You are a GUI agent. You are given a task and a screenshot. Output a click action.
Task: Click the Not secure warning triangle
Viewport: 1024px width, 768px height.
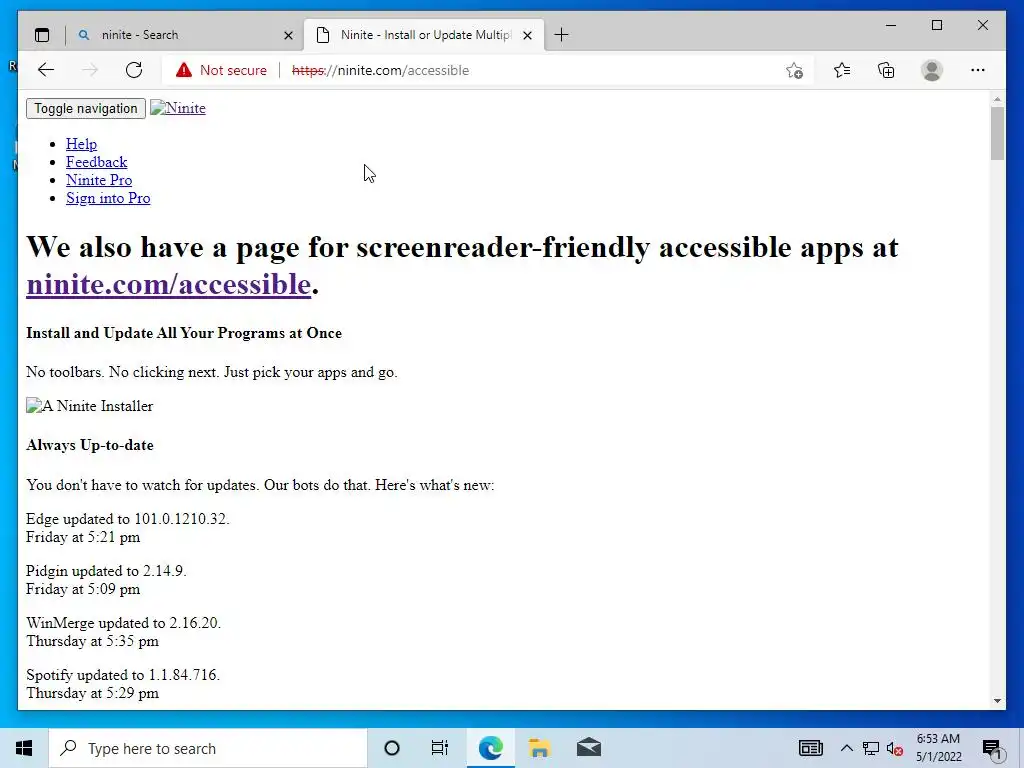(x=184, y=70)
